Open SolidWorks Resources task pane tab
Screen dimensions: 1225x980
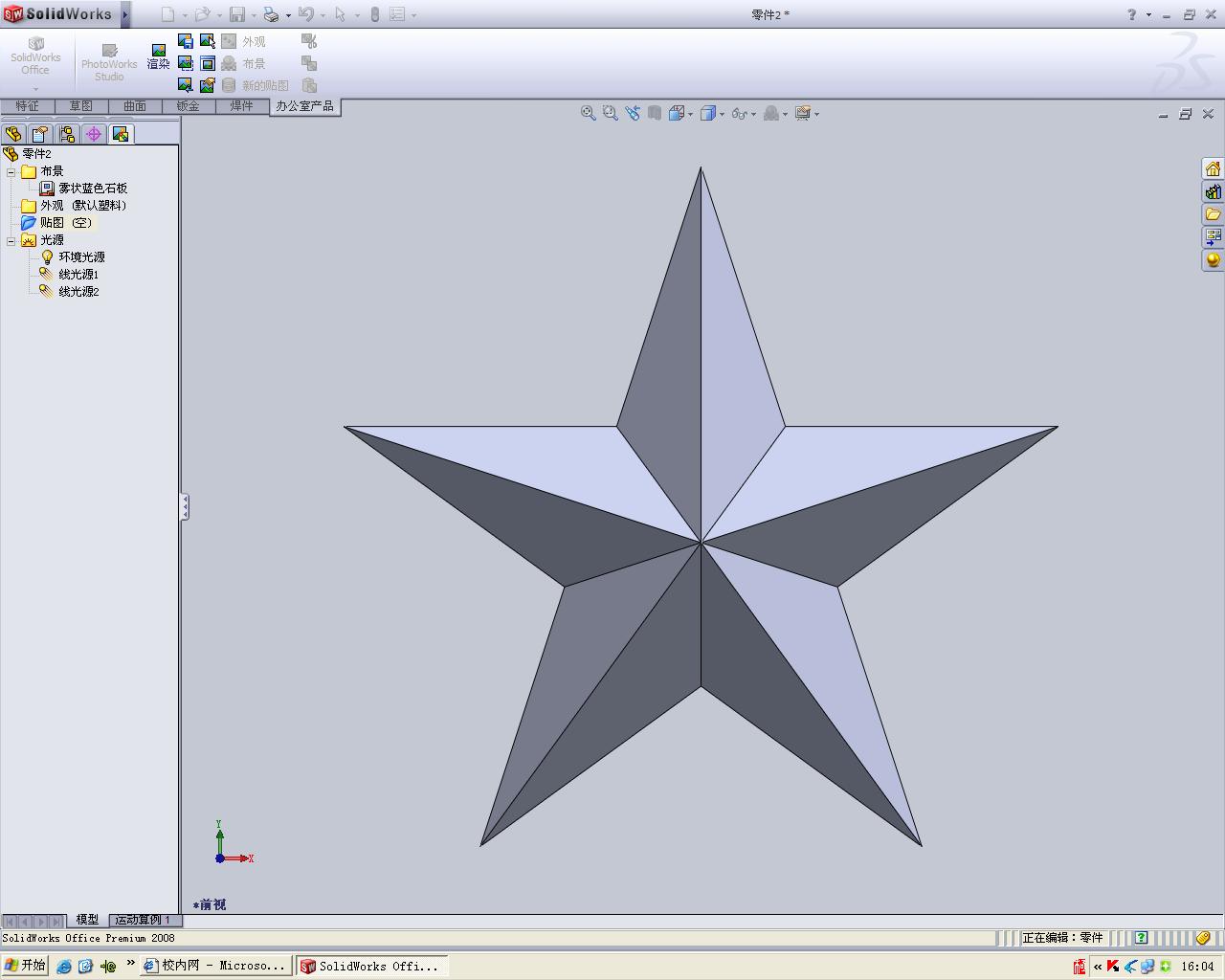(1213, 168)
